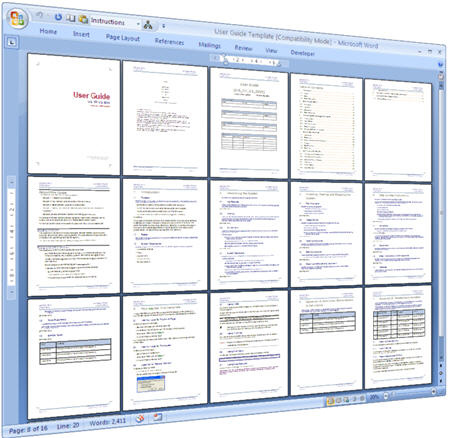This screenshot has height=438, width=450.
Task: Open the Page Layout ribbon tab
Action: tap(123, 38)
